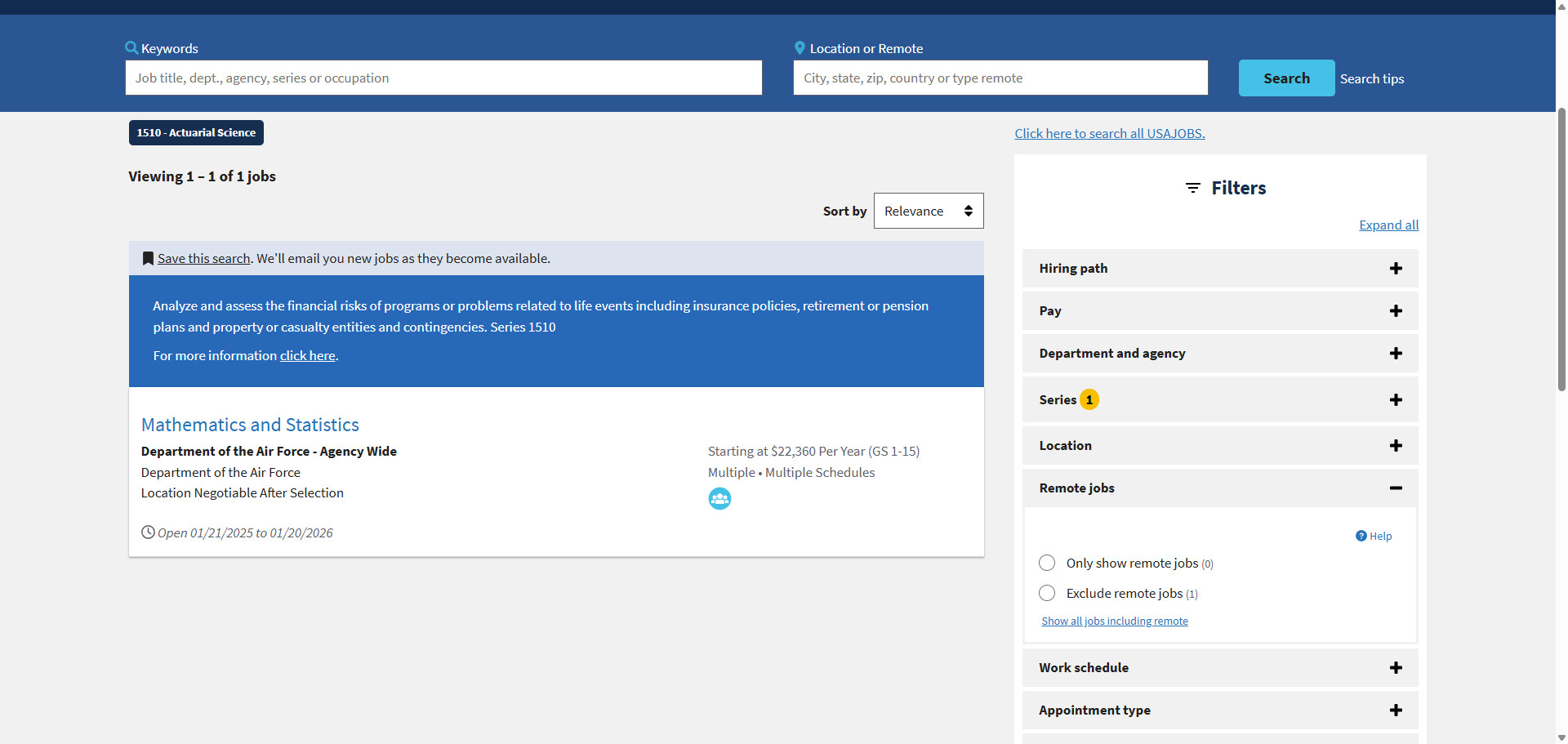Focus the Location or Remote input field
The height and width of the screenshot is (744, 1568).
[1000, 78]
